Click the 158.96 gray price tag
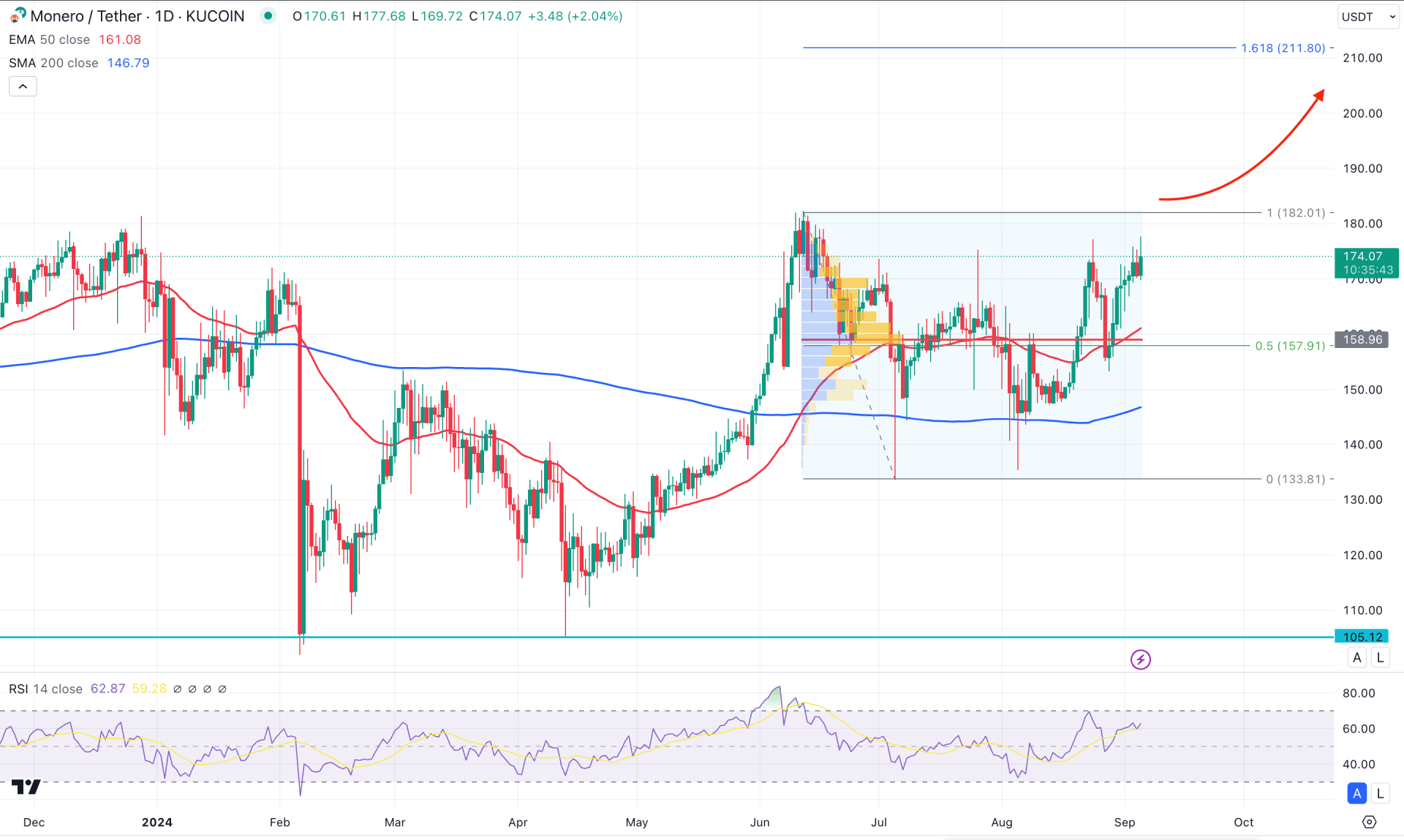Image resolution: width=1404 pixels, height=840 pixels. point(1362,339)
